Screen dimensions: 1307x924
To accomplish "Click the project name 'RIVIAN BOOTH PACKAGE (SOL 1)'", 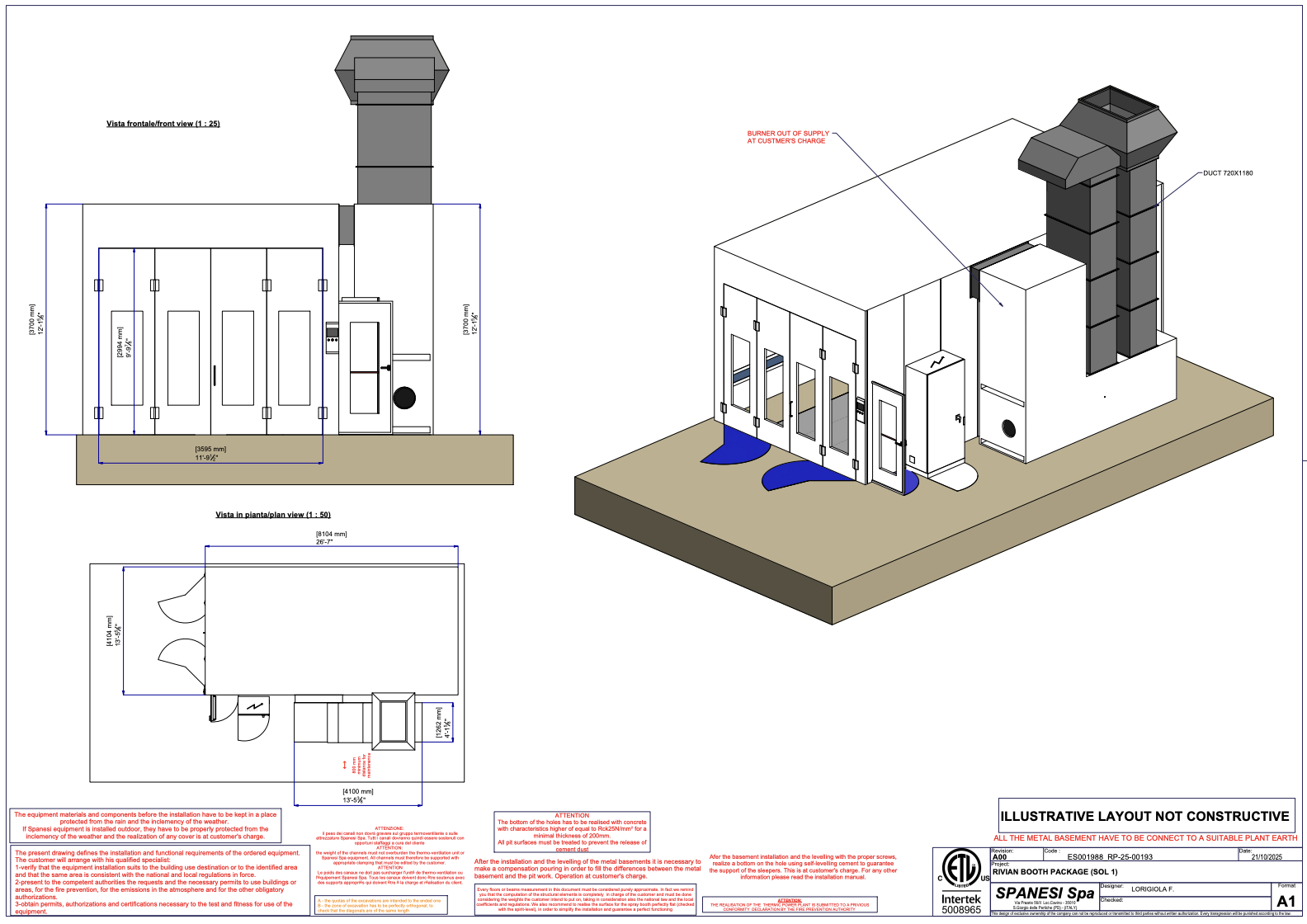I will (x=1055, y=872).
